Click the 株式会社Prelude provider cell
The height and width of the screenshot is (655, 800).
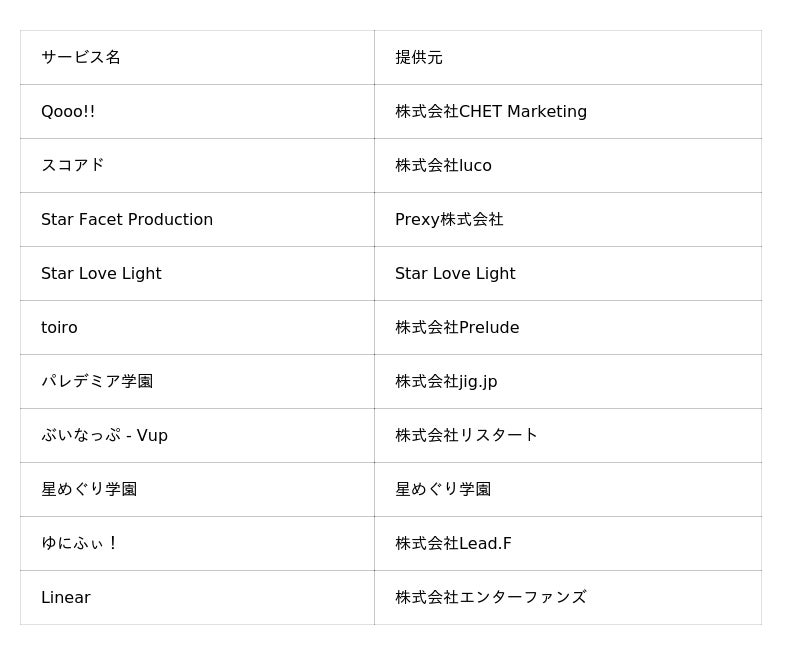click(x=457, y=327)
